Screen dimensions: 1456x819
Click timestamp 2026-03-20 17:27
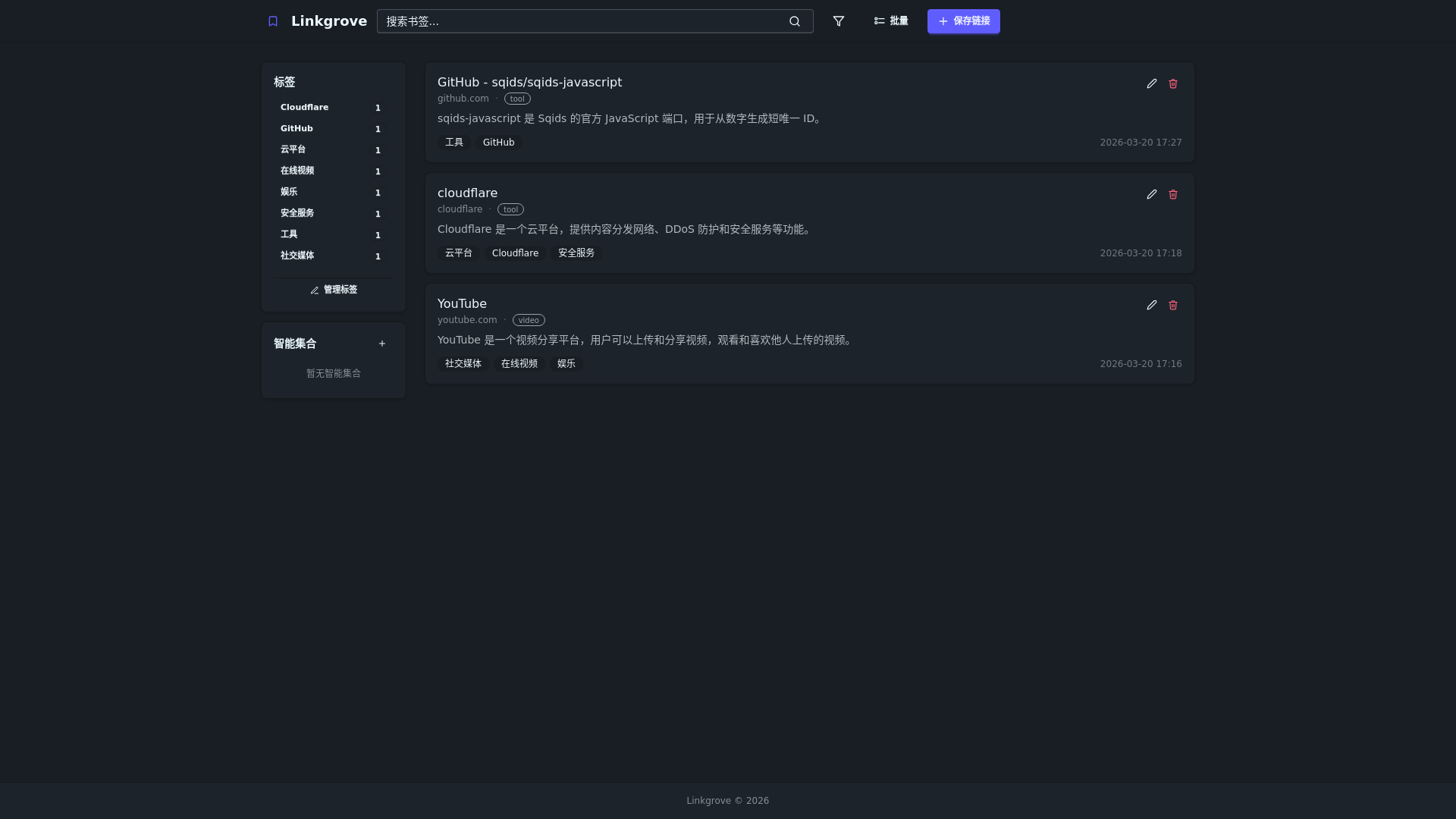(x=1141, y=143)
